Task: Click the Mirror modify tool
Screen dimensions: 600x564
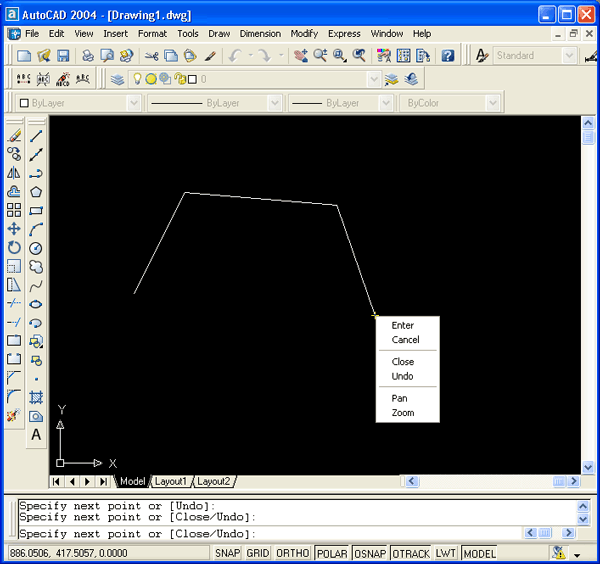Action: click(x=14, y=173)
